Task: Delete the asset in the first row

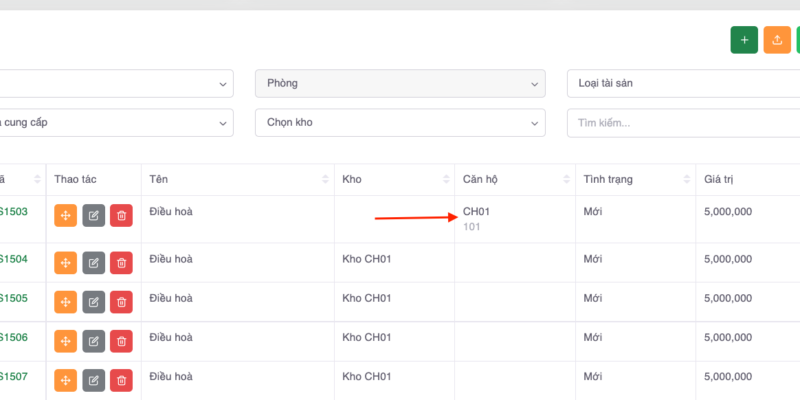Action: (121, 215)
